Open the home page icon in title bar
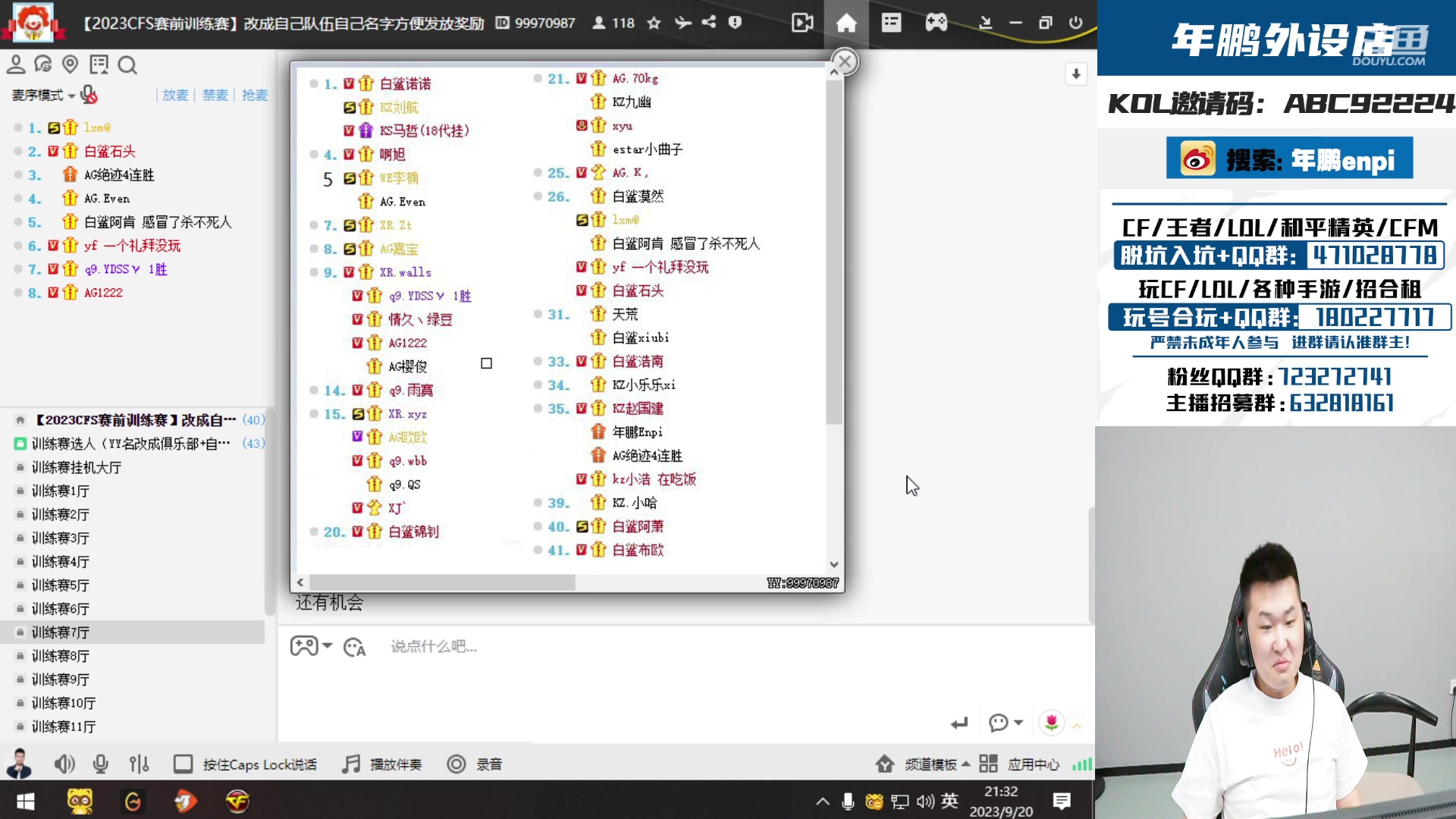 point(846,23)
